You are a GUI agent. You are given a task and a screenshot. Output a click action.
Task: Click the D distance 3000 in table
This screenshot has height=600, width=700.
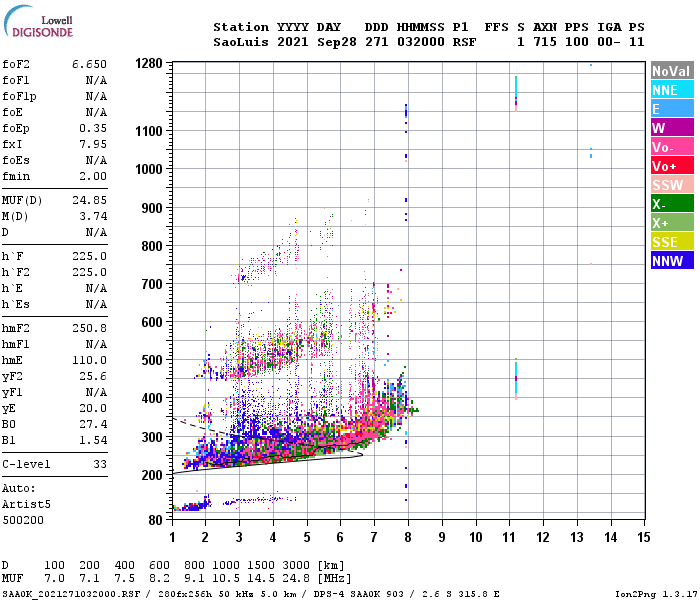click(x=296, y=565)
